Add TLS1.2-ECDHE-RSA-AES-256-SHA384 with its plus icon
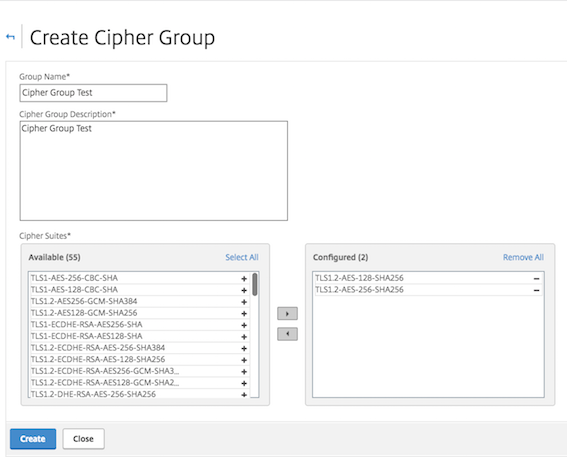567x457 pixels. (244, 348)
